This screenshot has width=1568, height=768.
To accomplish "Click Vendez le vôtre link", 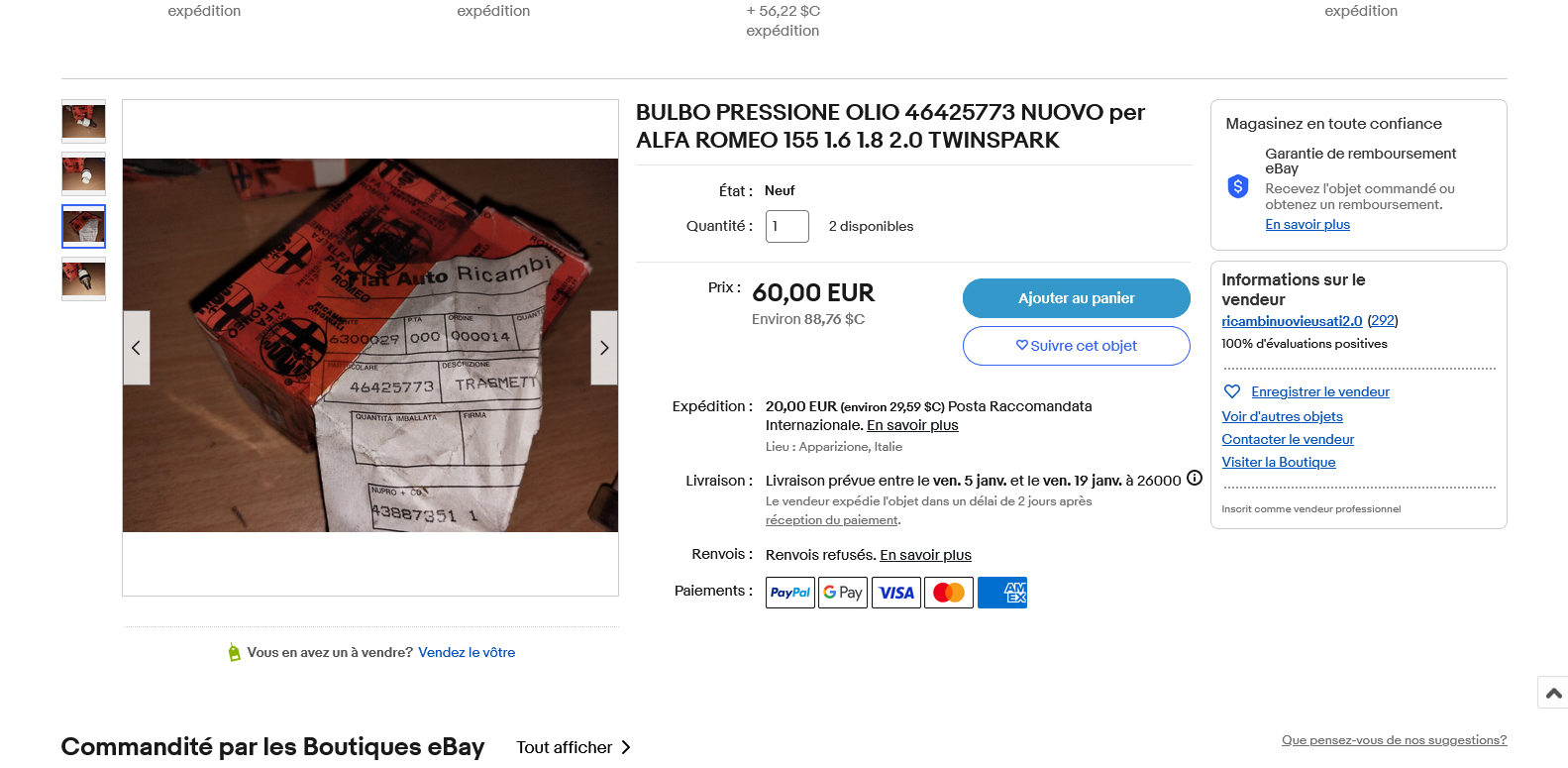I will pos(467,652).
